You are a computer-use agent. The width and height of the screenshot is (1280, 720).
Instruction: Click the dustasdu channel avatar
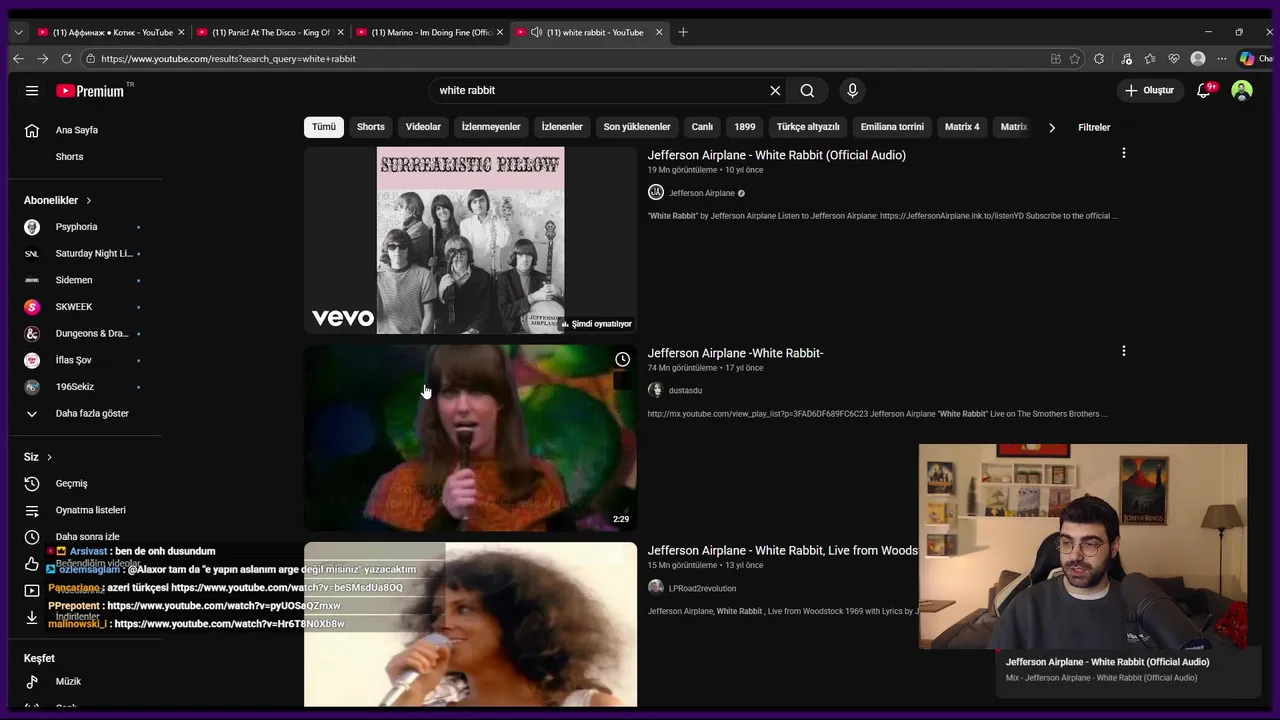(655, 390)
